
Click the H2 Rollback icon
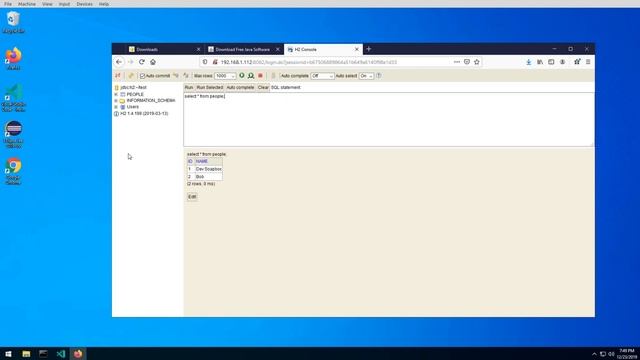(176, 76)
